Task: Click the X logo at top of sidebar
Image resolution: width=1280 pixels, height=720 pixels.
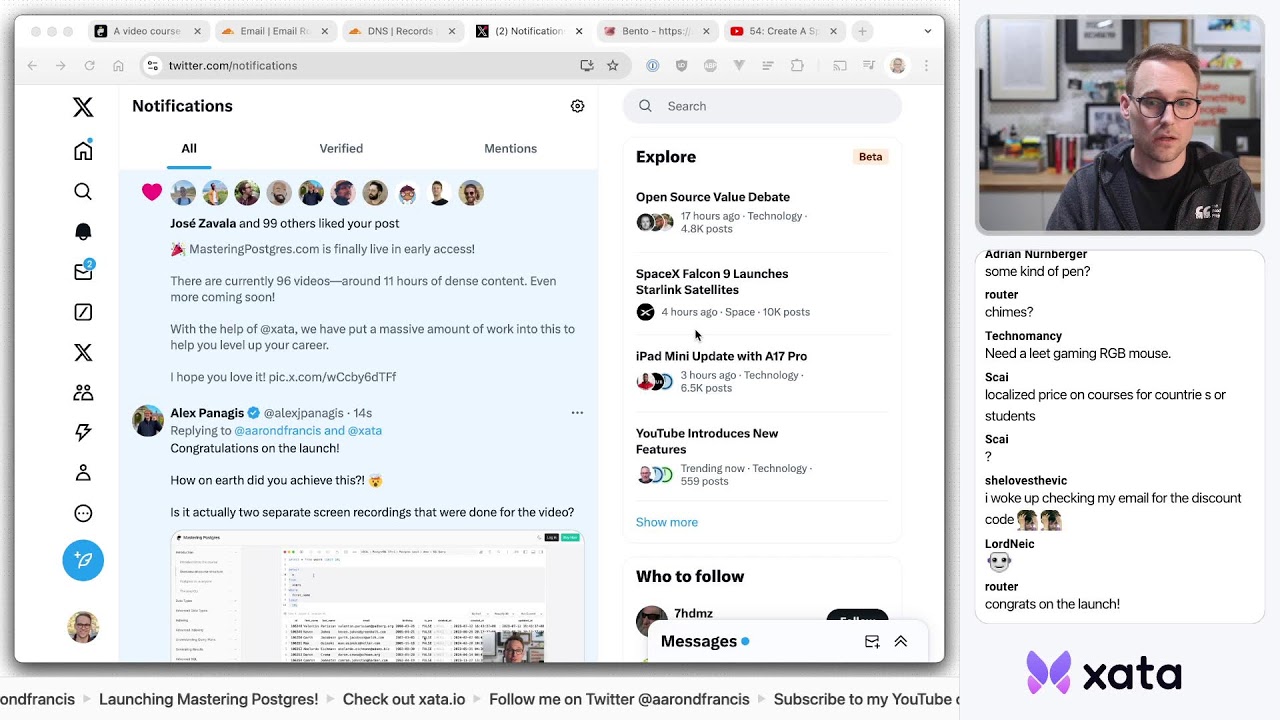Action: 83,107
